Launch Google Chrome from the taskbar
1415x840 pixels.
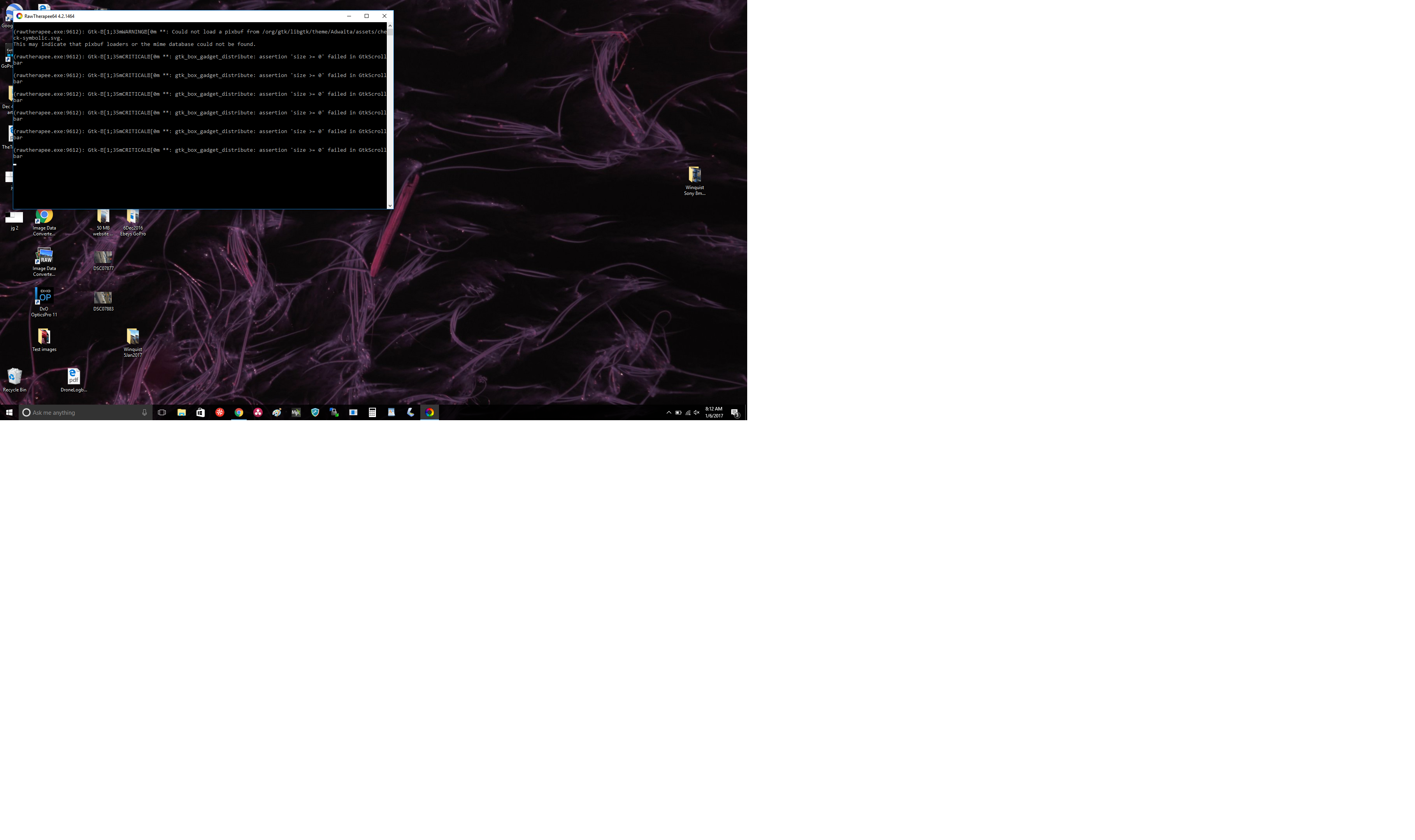pyautogui.click(x=239, y=413)
